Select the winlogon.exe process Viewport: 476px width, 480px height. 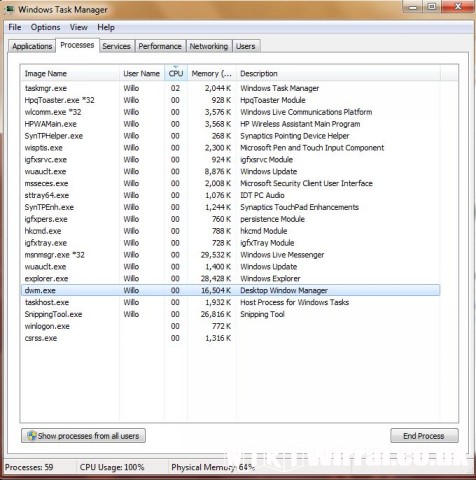230,326
